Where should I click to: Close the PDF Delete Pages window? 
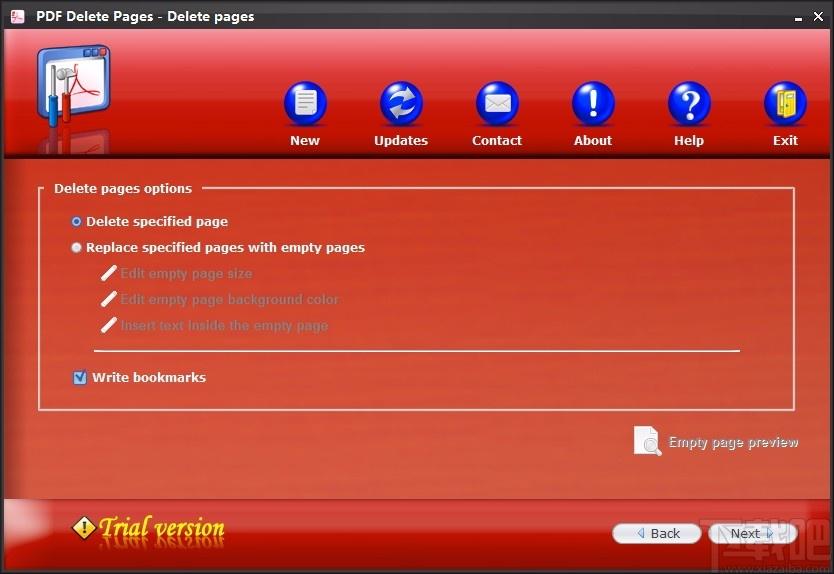819,16
